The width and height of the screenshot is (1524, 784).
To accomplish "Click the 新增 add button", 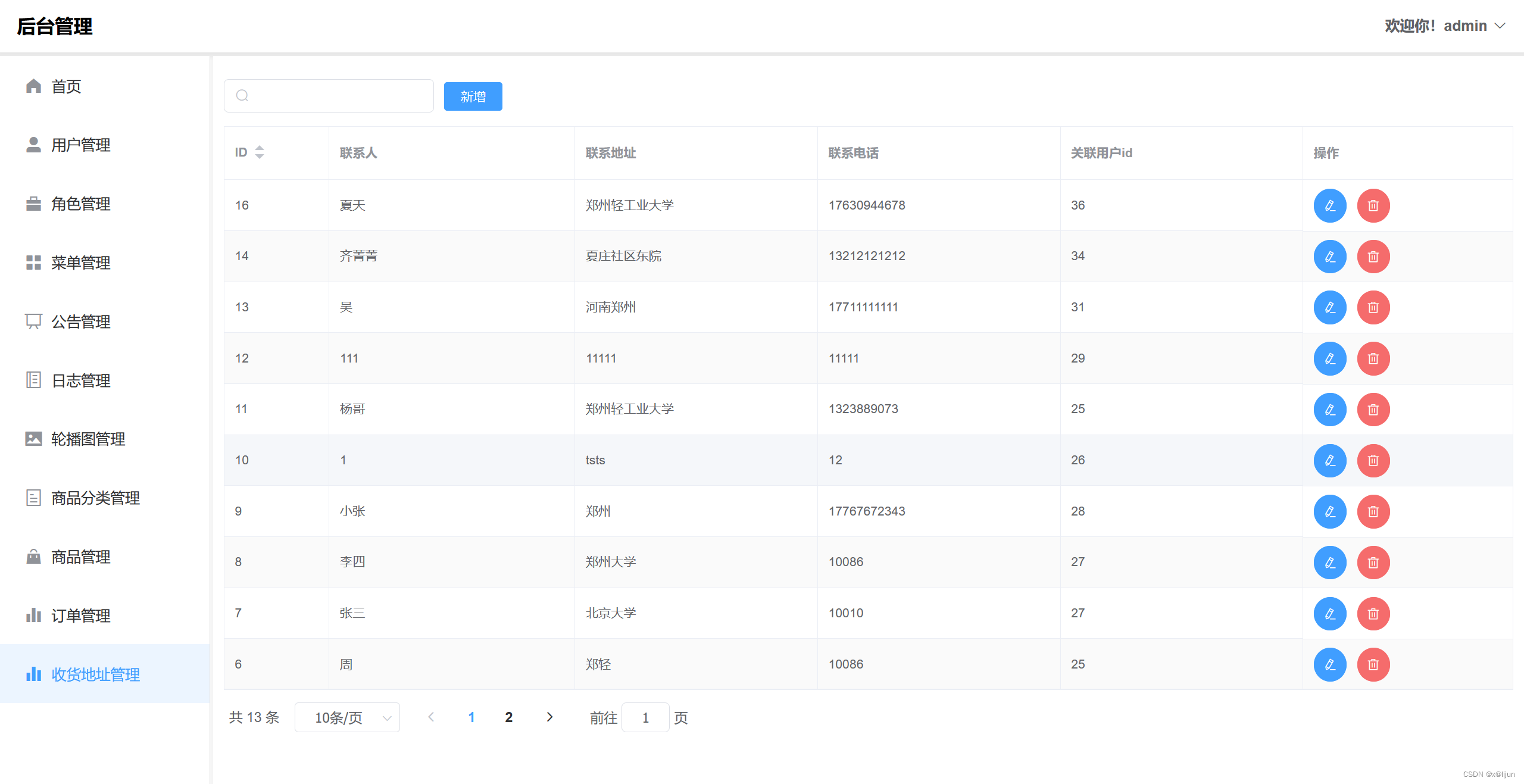I will tap(473, 96).
